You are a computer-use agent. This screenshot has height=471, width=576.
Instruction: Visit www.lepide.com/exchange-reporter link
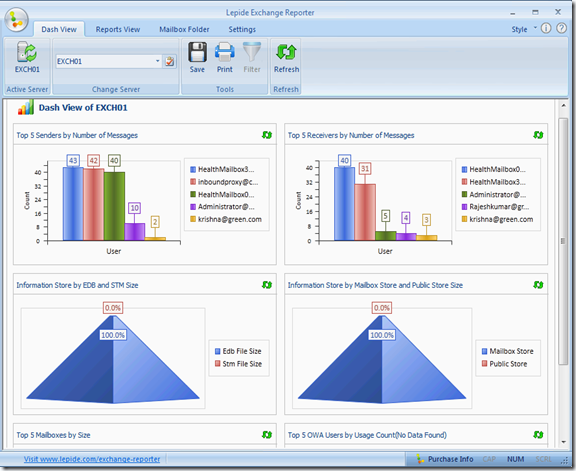pyautogui.click(x=92, y=459)
